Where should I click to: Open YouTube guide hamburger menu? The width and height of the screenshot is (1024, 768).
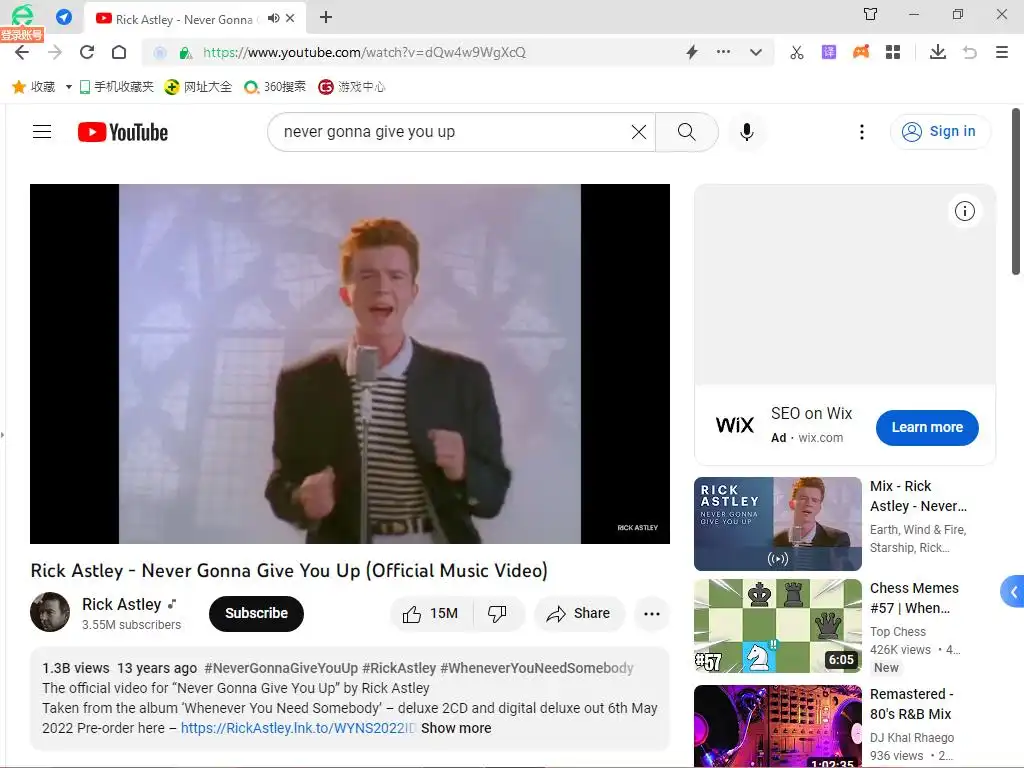(x=42, y=132)
